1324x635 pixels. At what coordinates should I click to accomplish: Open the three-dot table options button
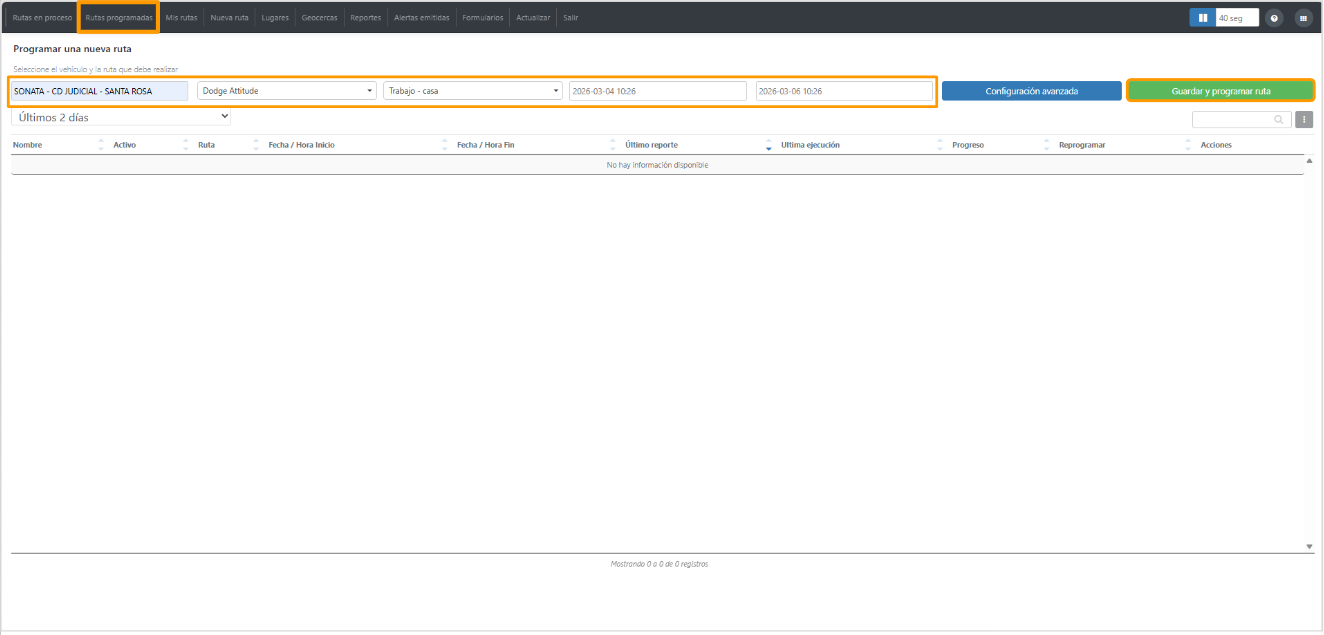tap(1304, 120)
